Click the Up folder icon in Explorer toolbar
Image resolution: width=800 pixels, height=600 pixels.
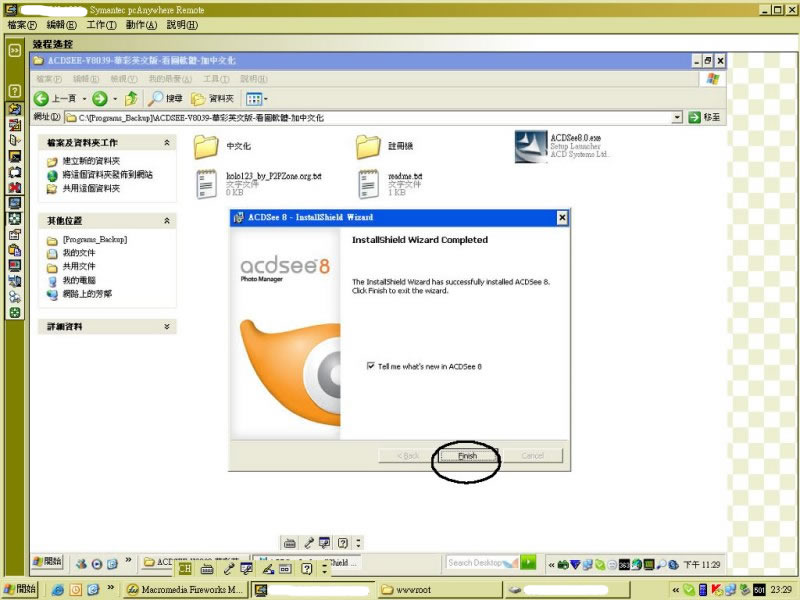pyautogui.click(x=132, y=98)
